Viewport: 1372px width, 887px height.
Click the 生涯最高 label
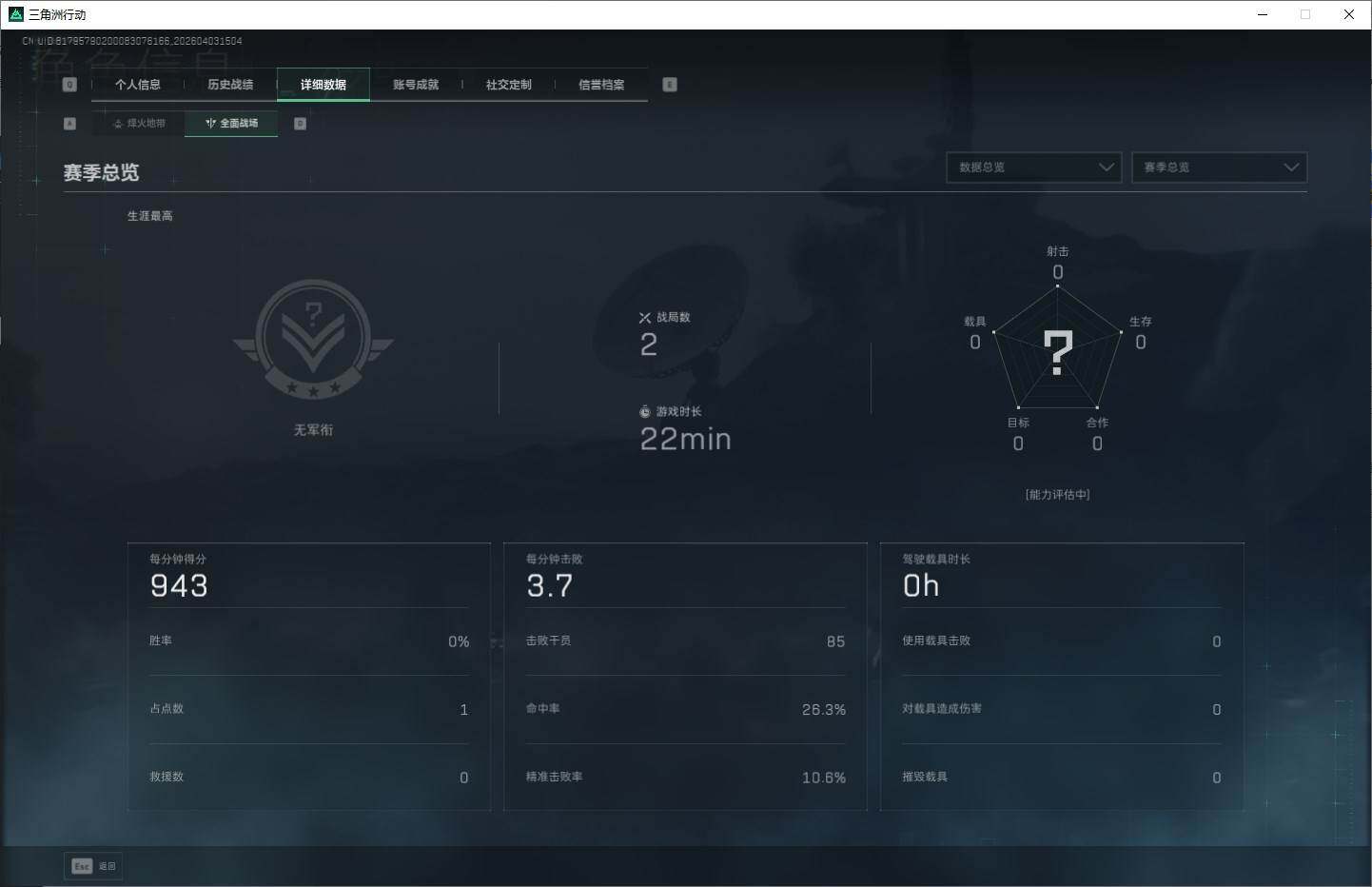(150, 216)
